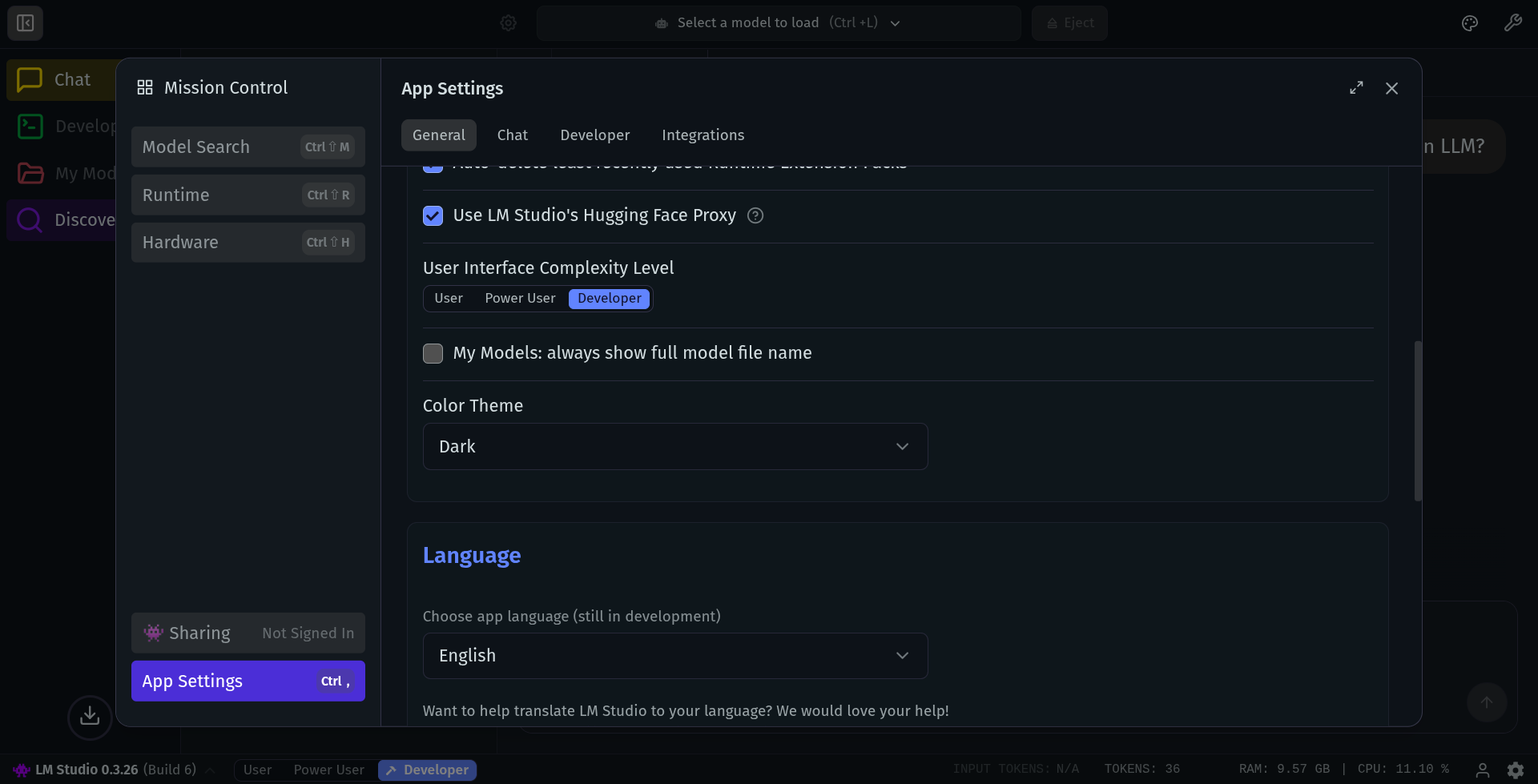Screen dimensions: 1538x784
Task: Select Developer complexity level in settings
Action: [x=609, y=298]
